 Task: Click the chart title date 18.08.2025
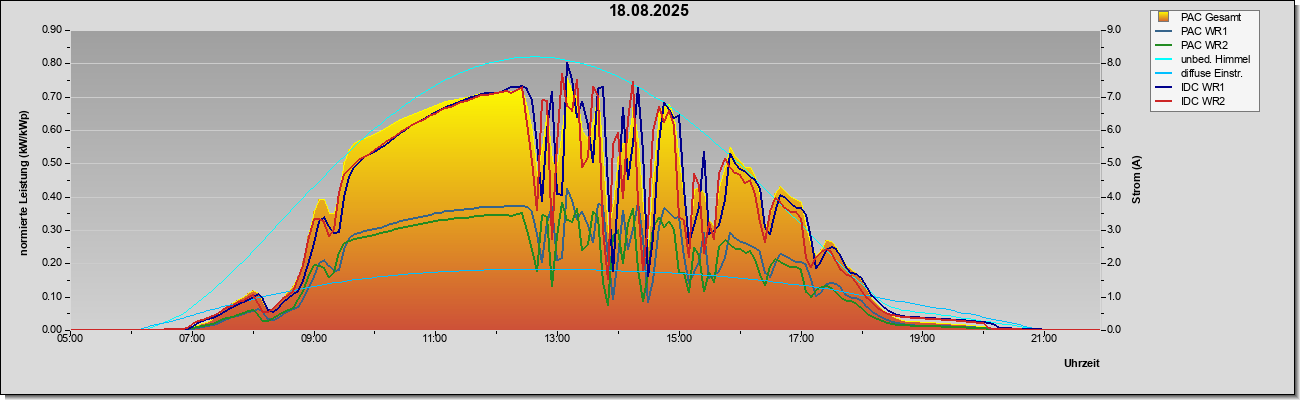(x=650, y=11)
